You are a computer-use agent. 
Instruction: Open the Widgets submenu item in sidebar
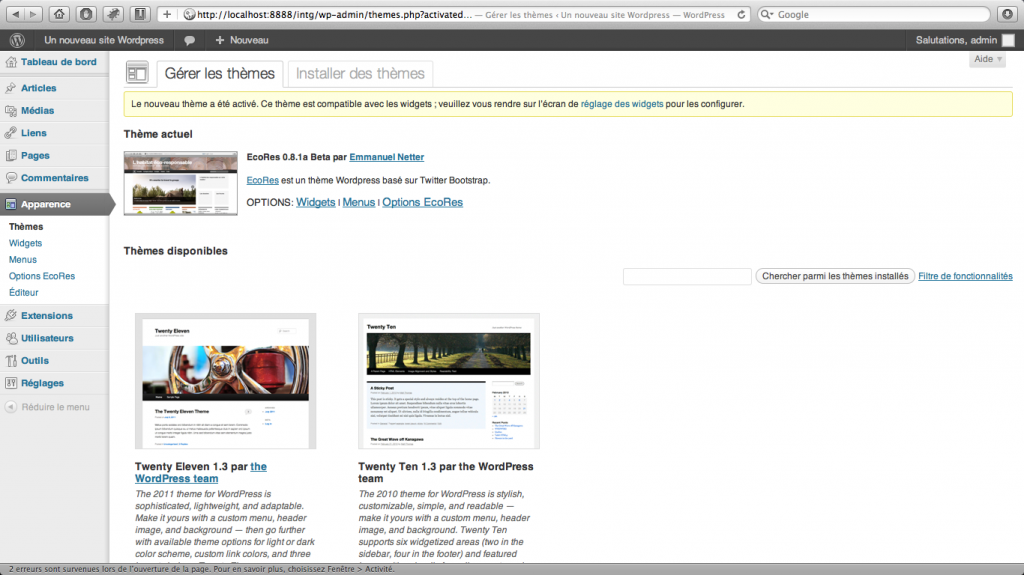(x=25, y=243)
